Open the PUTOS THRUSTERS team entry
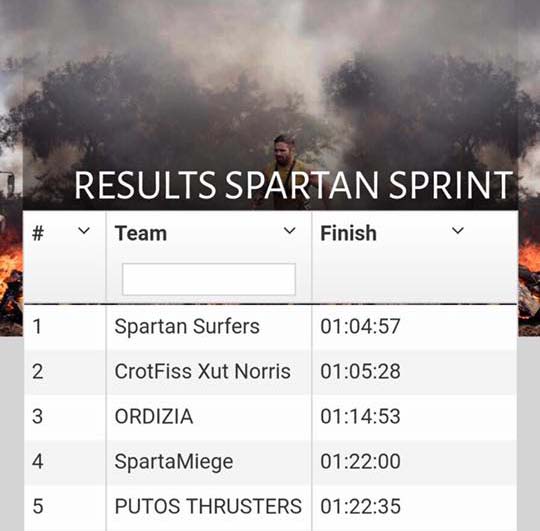This screenshot has height=531, width=540. pos(208,506)
